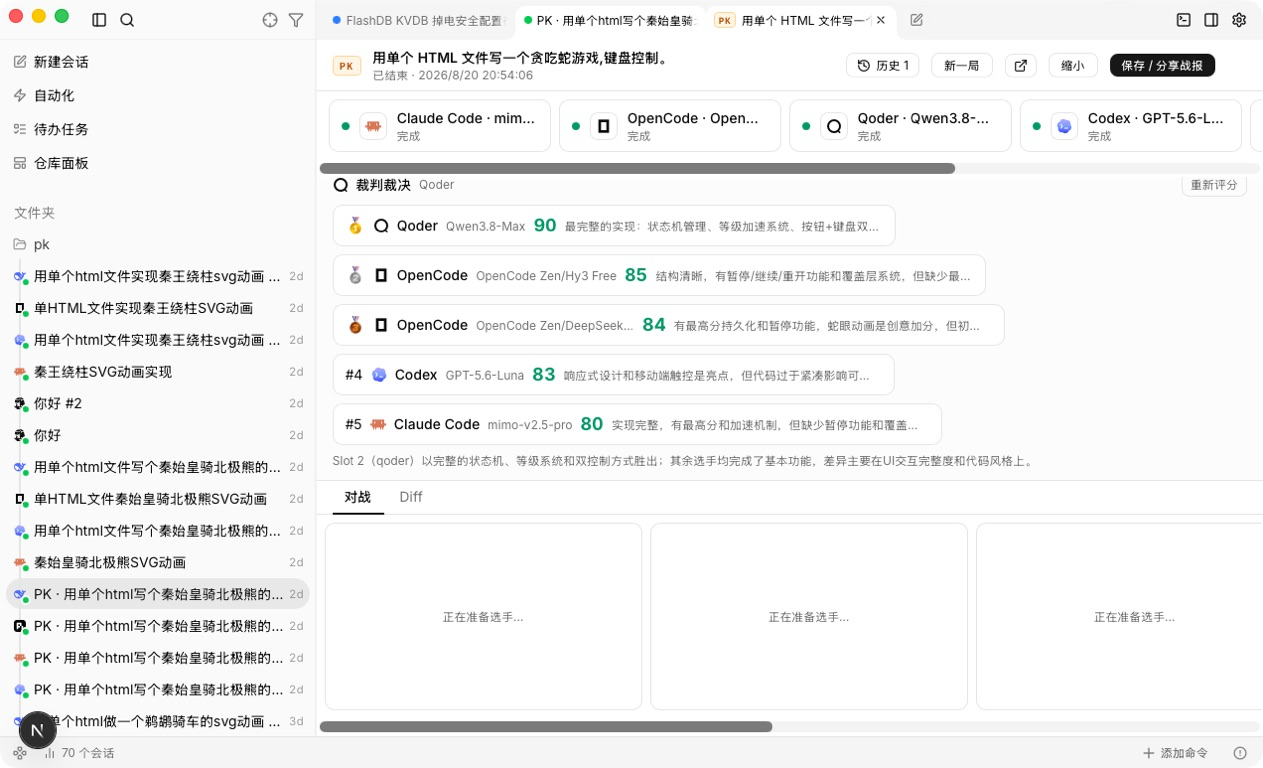Screen dimensions: 1263x768
Task: Click the info circle icon at bottom right
Action: [1240, 753]
